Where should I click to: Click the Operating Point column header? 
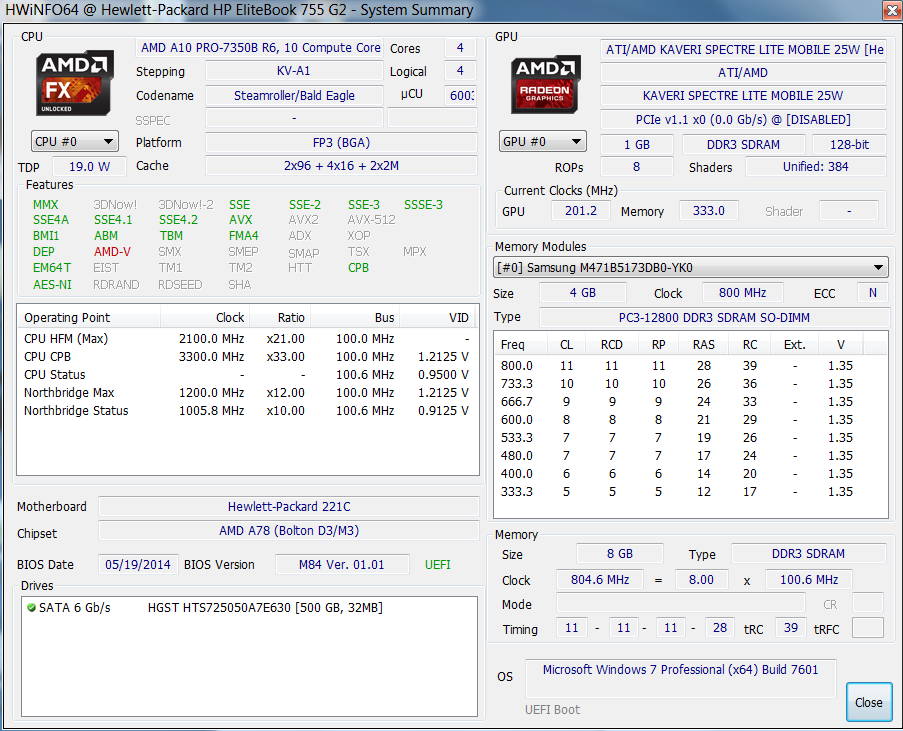[89, 317]
